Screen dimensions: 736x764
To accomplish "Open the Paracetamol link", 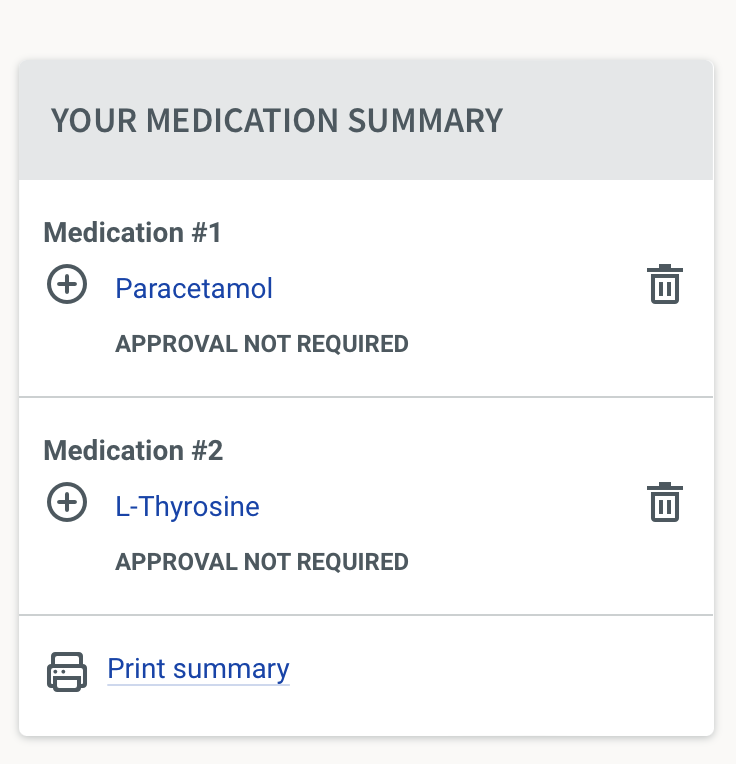I will pos(194,288).
